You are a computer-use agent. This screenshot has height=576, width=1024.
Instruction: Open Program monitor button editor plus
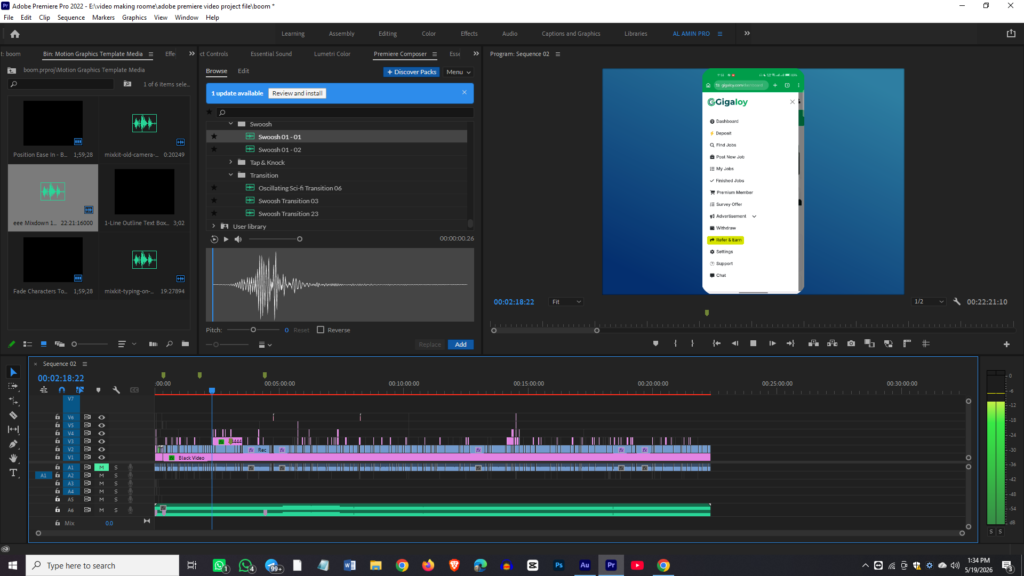point(1006,344)
